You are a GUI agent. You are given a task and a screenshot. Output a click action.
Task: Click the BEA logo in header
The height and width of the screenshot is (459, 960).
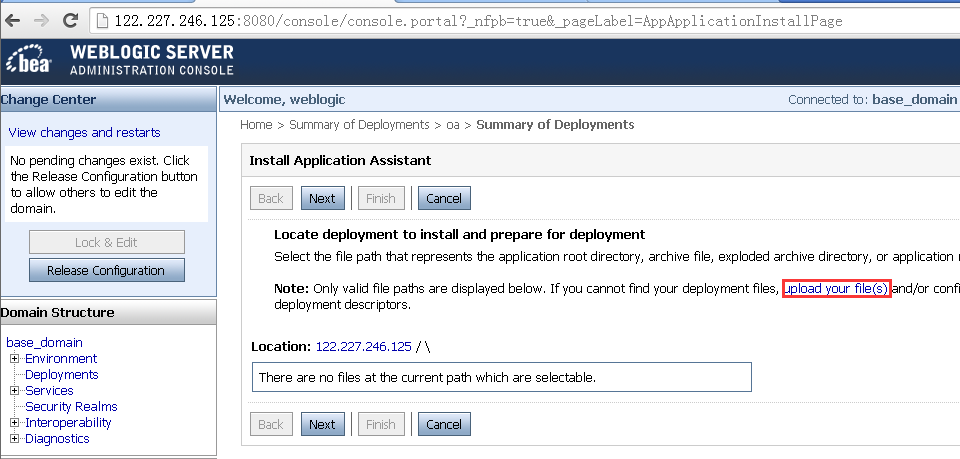click(28, 61)
